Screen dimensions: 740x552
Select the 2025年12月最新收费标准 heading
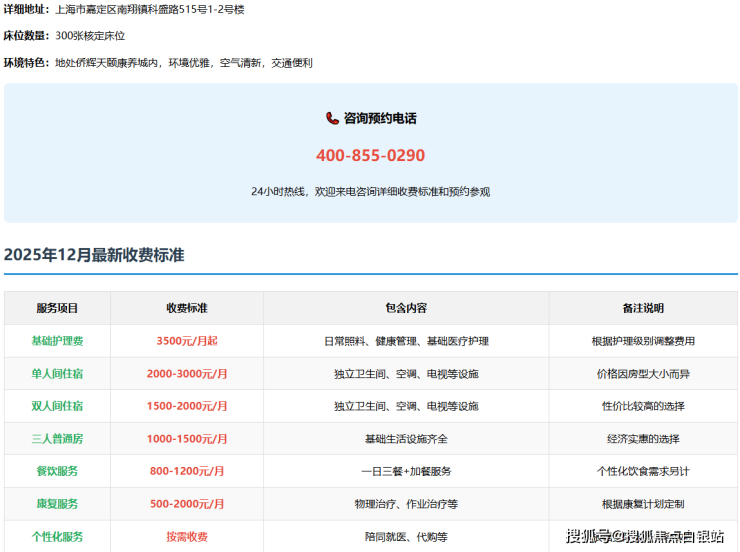pyautogui.click(x=94, y=255)
